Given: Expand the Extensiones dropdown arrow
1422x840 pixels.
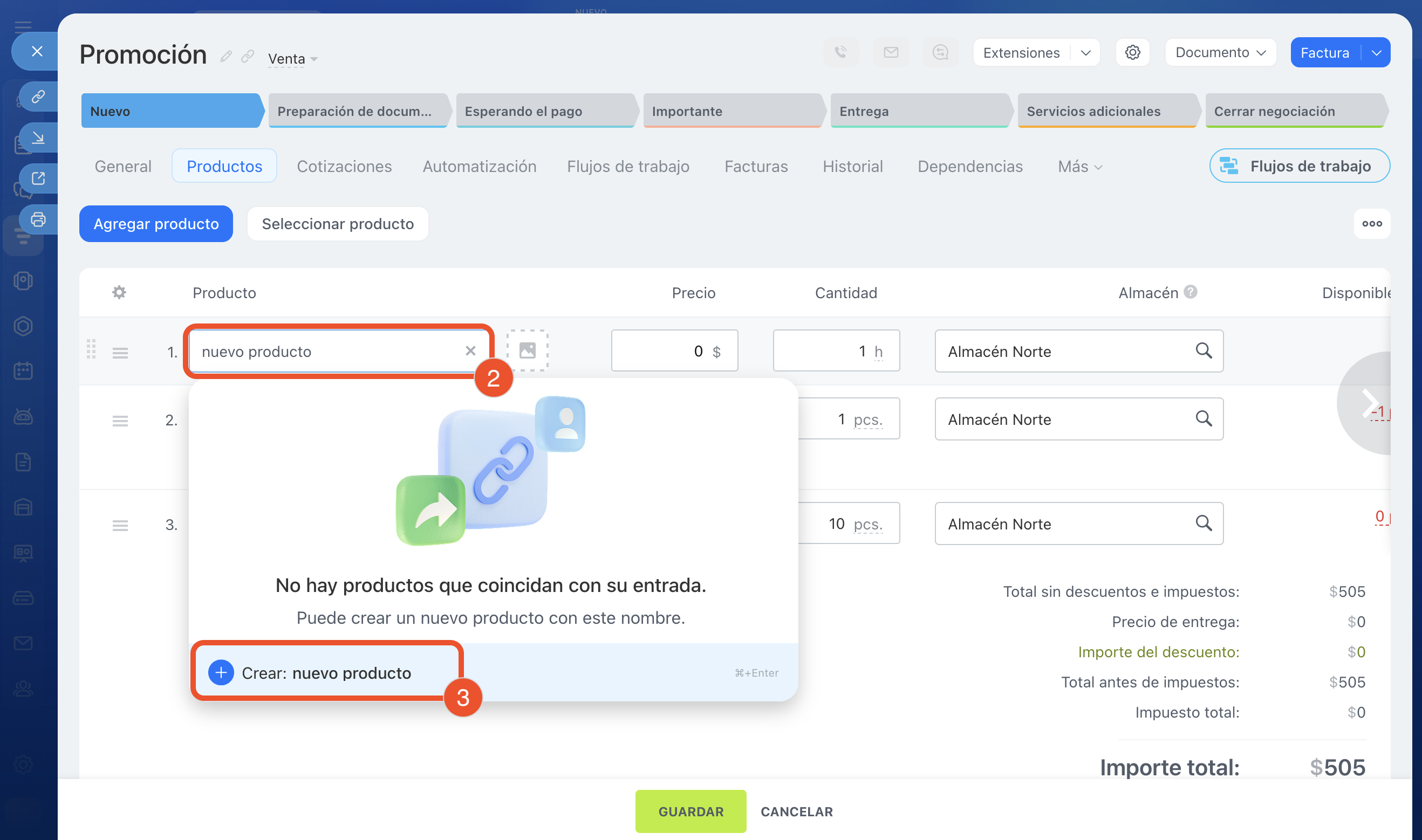Looking at the screenshot, I should click(x=1085, y=53).
